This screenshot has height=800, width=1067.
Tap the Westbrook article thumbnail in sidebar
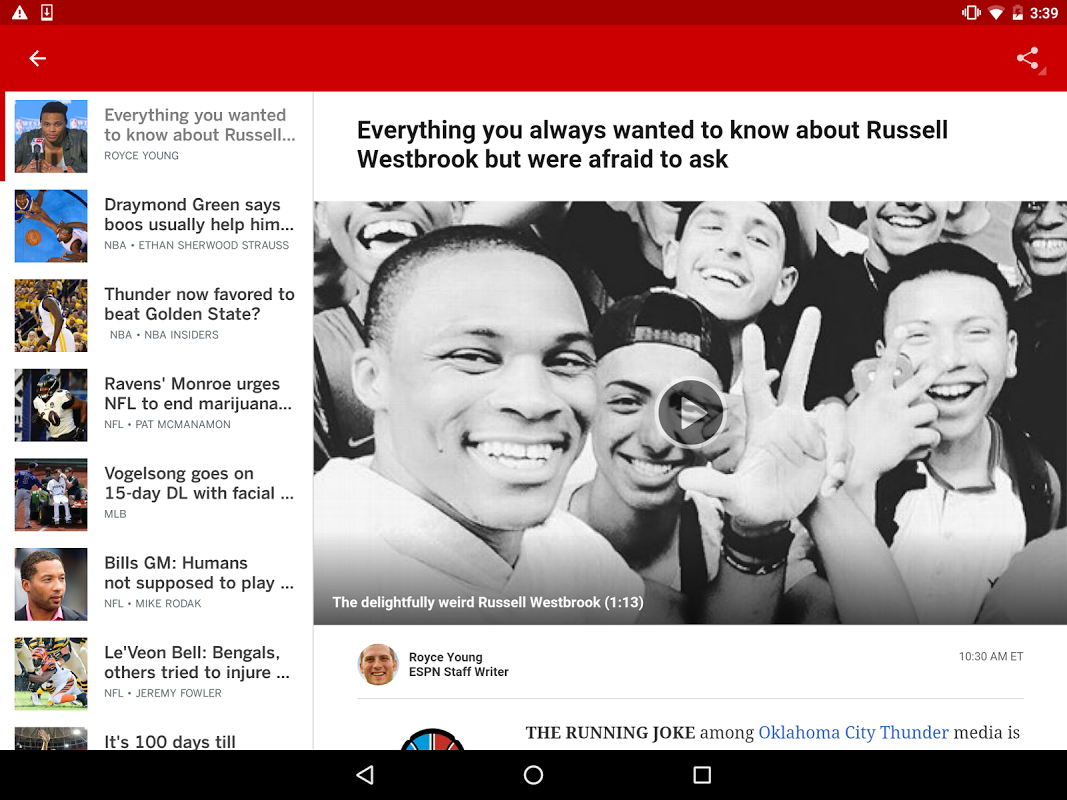(50, 136)
